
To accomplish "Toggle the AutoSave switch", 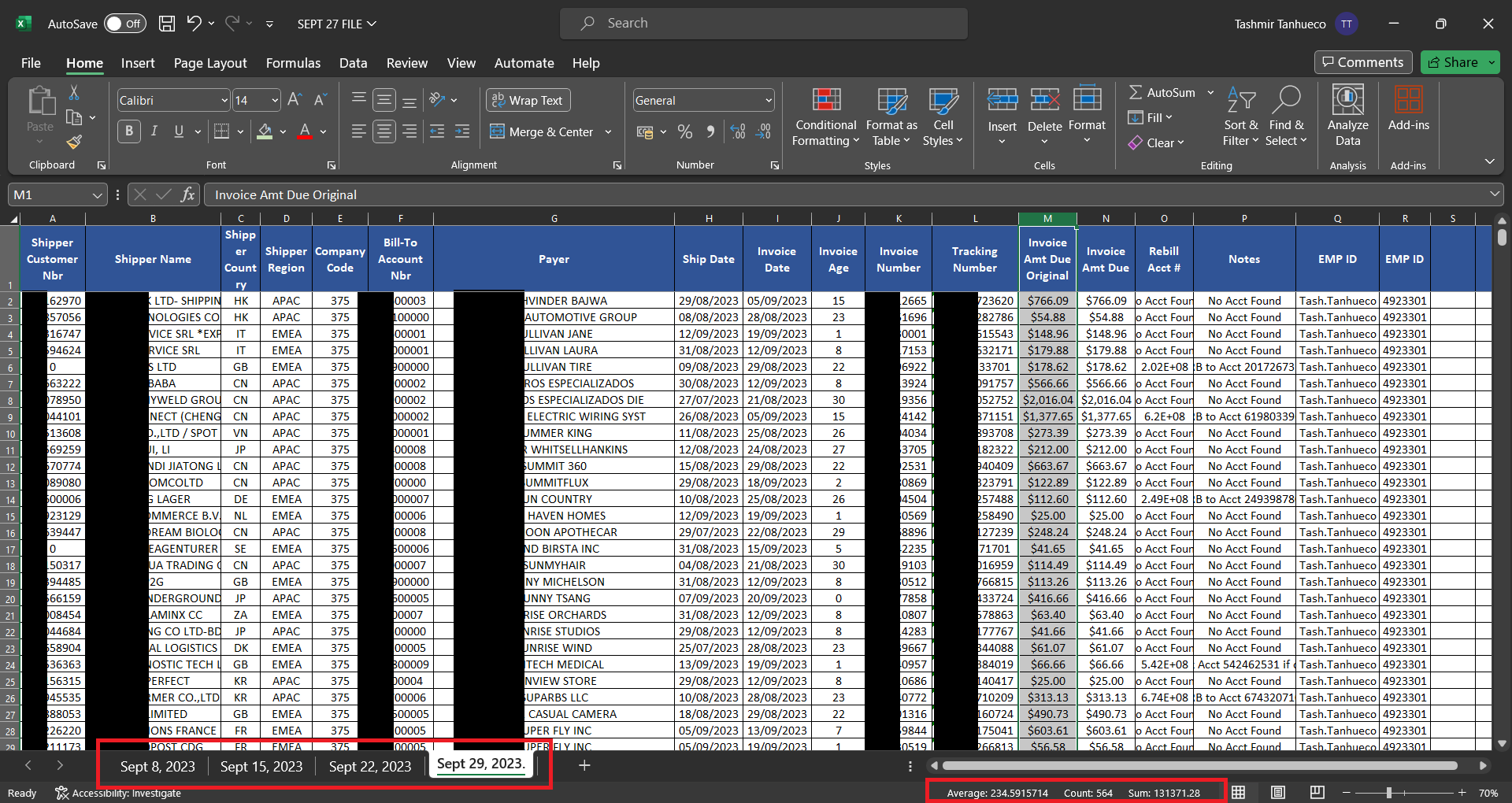I will tap(124, 24).
